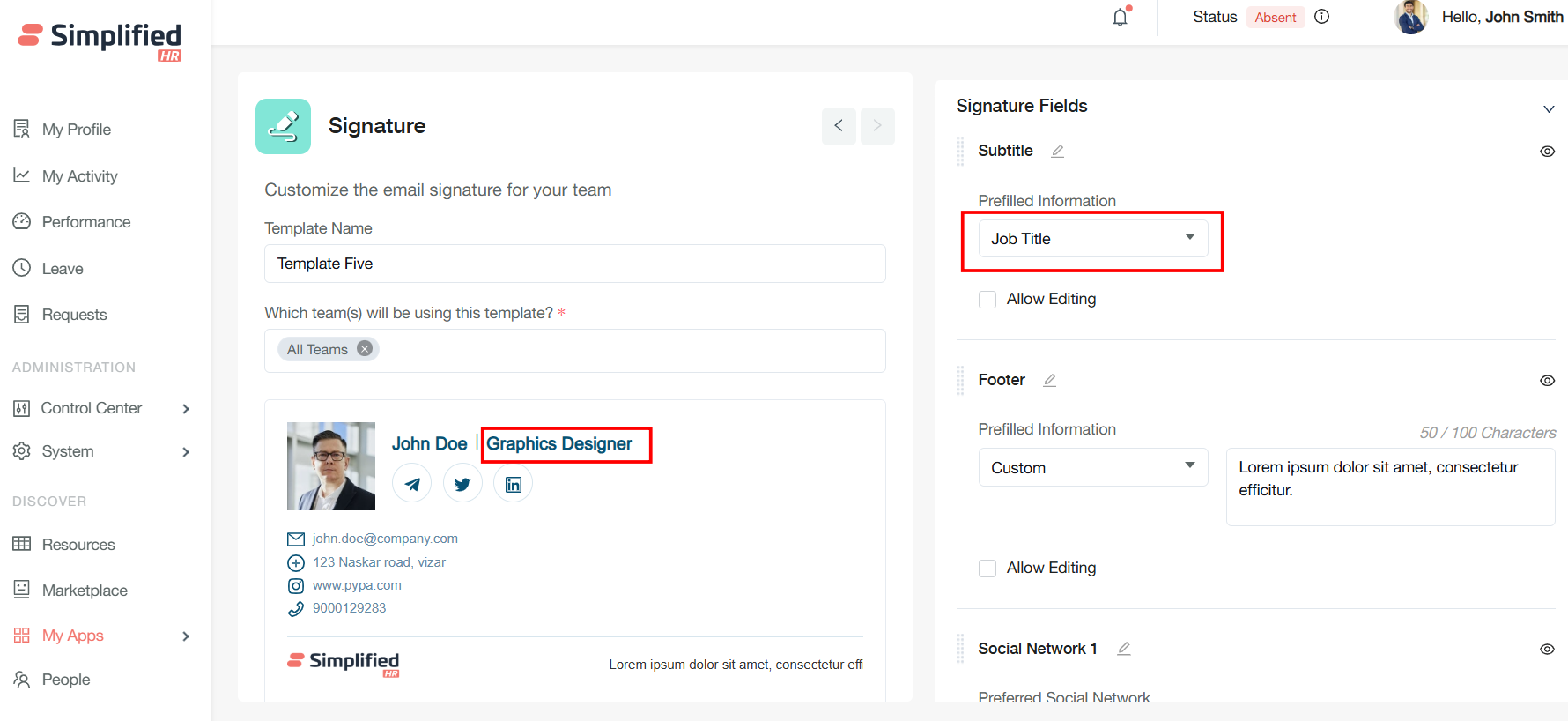1568x721 pixels.
Task: Click the Twitter icon in signature preview
Action: point(462,484)
